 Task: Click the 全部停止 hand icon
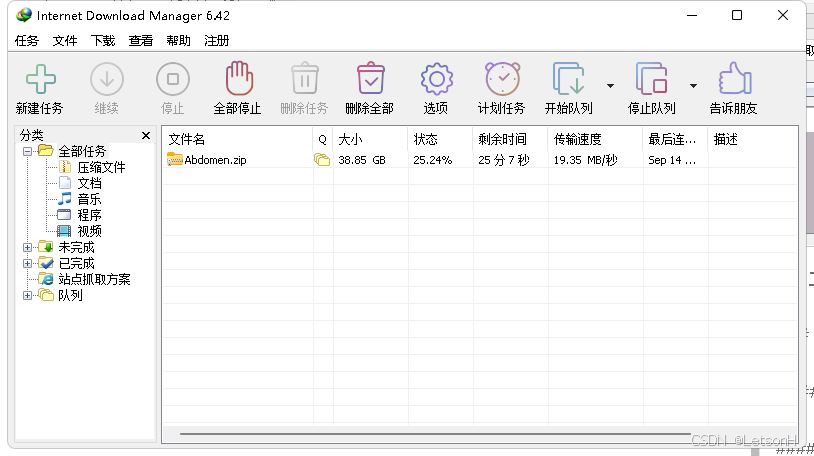pyautogui.click(x=239, y=78)
